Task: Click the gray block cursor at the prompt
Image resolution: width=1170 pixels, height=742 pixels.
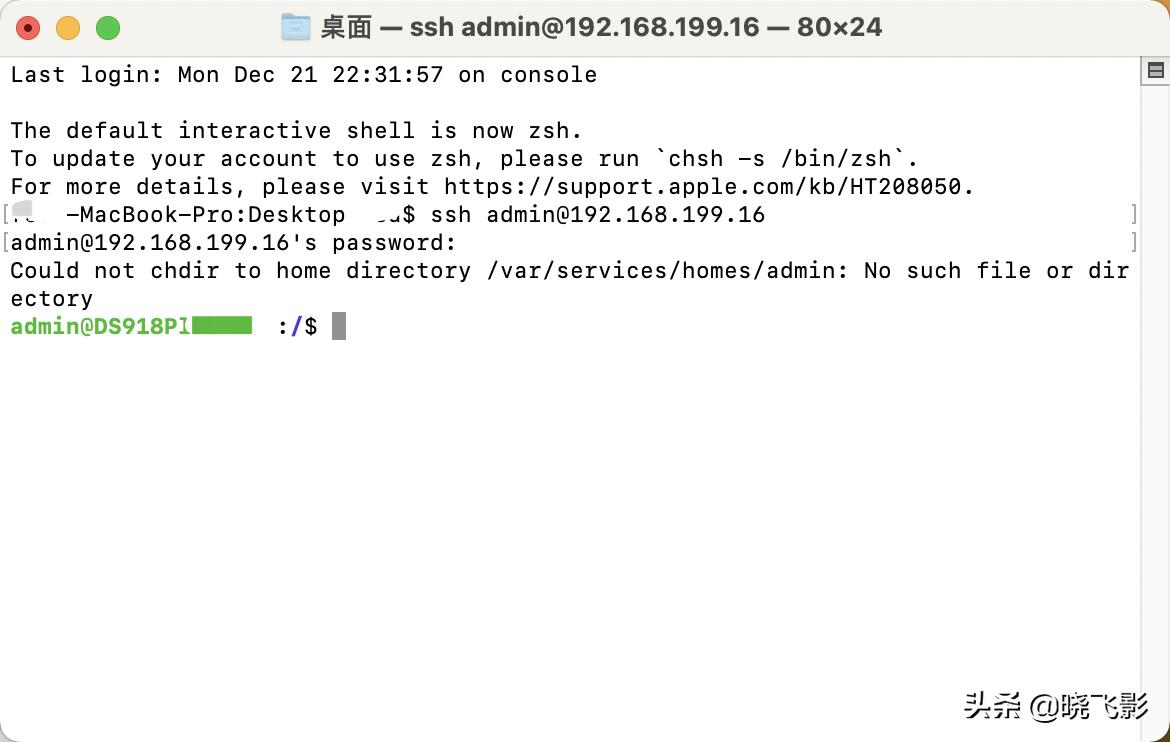Action: click(x=339, y=326)
